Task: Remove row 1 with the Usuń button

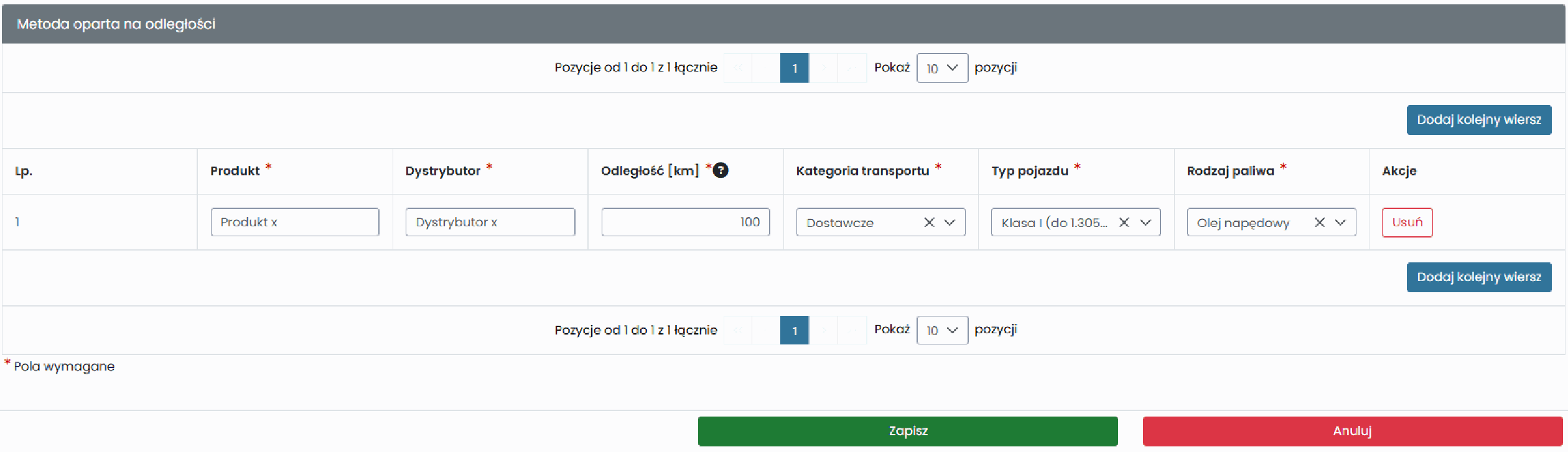Action: pos(1407,223)
